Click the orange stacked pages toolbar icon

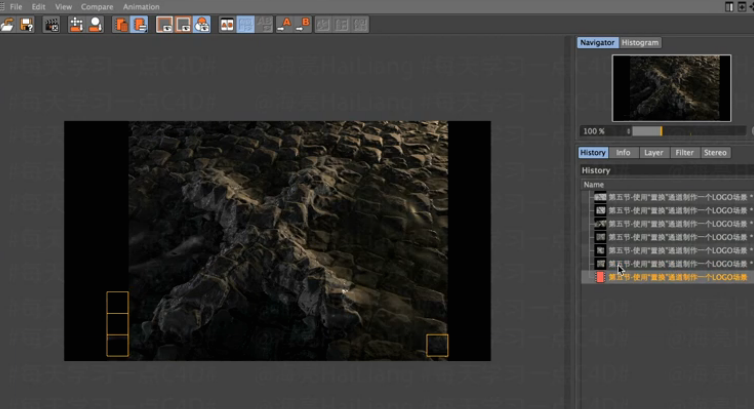click(x=121, y=24)
